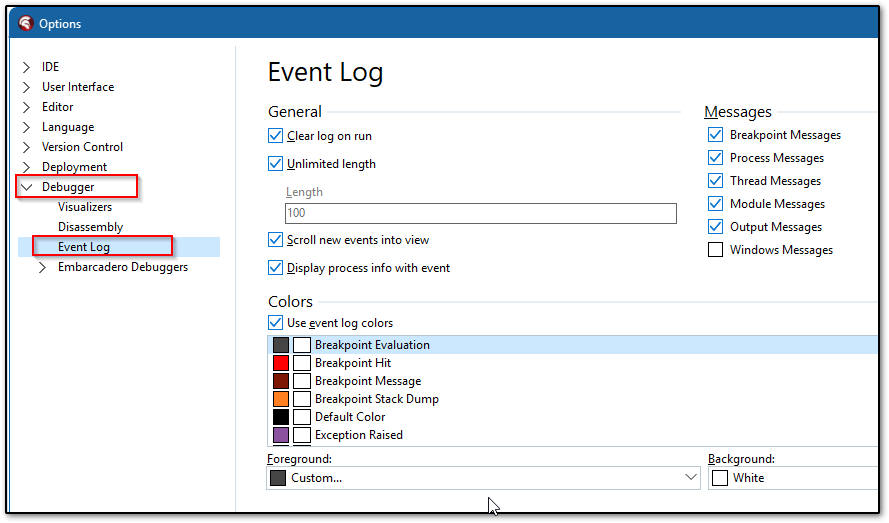
Task: Select Breakpoint Evaluation list entry
Action: [x=372, y=345]
